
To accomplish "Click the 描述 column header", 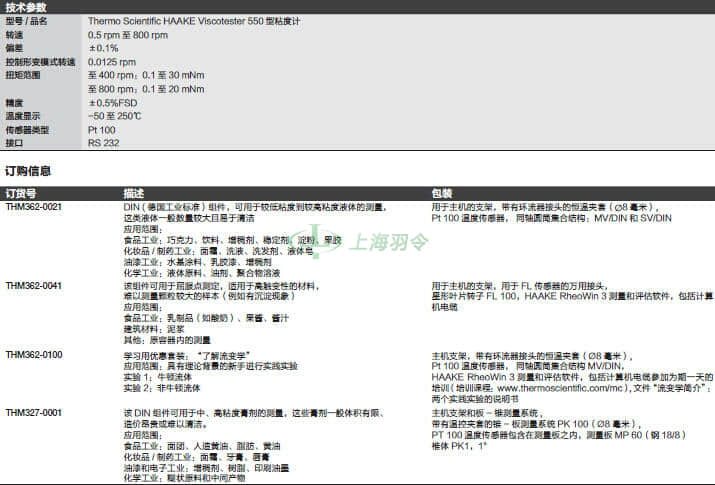I will 134,193.
